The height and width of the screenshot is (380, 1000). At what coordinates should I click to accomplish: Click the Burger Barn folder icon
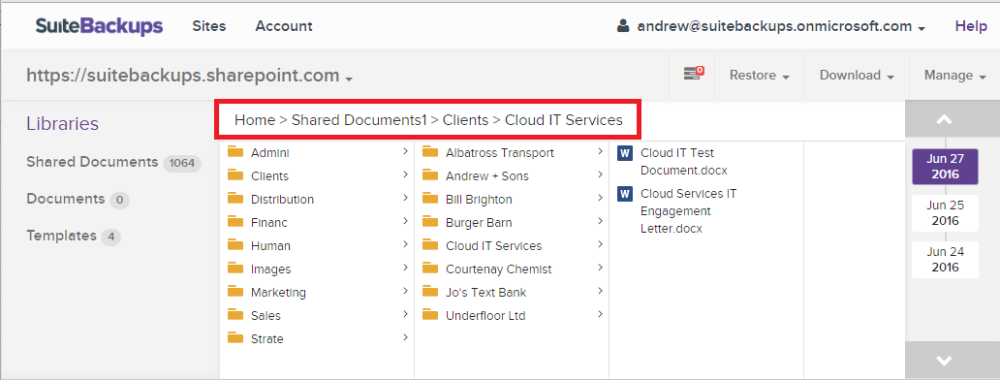(430, 222)
